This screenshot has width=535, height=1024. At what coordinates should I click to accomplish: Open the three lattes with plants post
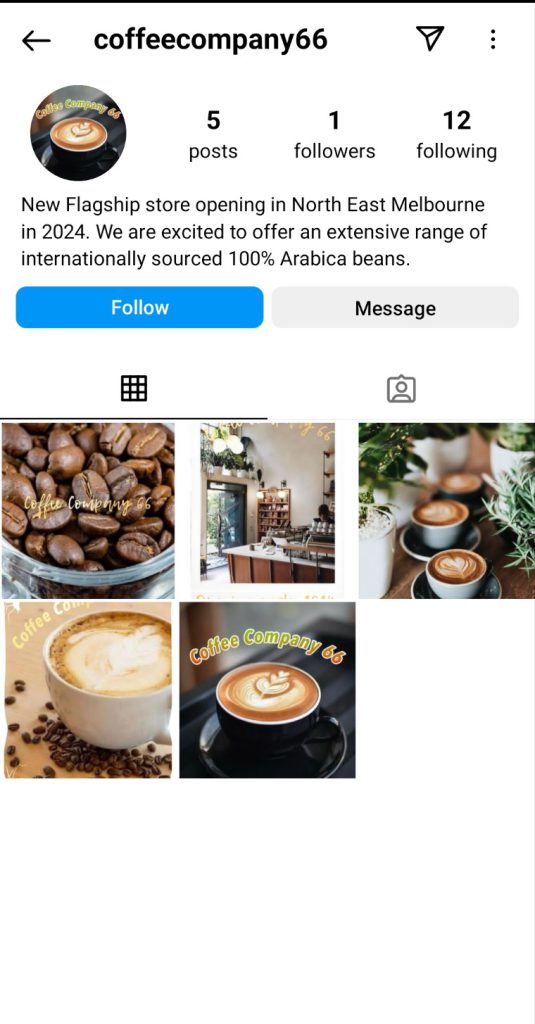[446, 511]
